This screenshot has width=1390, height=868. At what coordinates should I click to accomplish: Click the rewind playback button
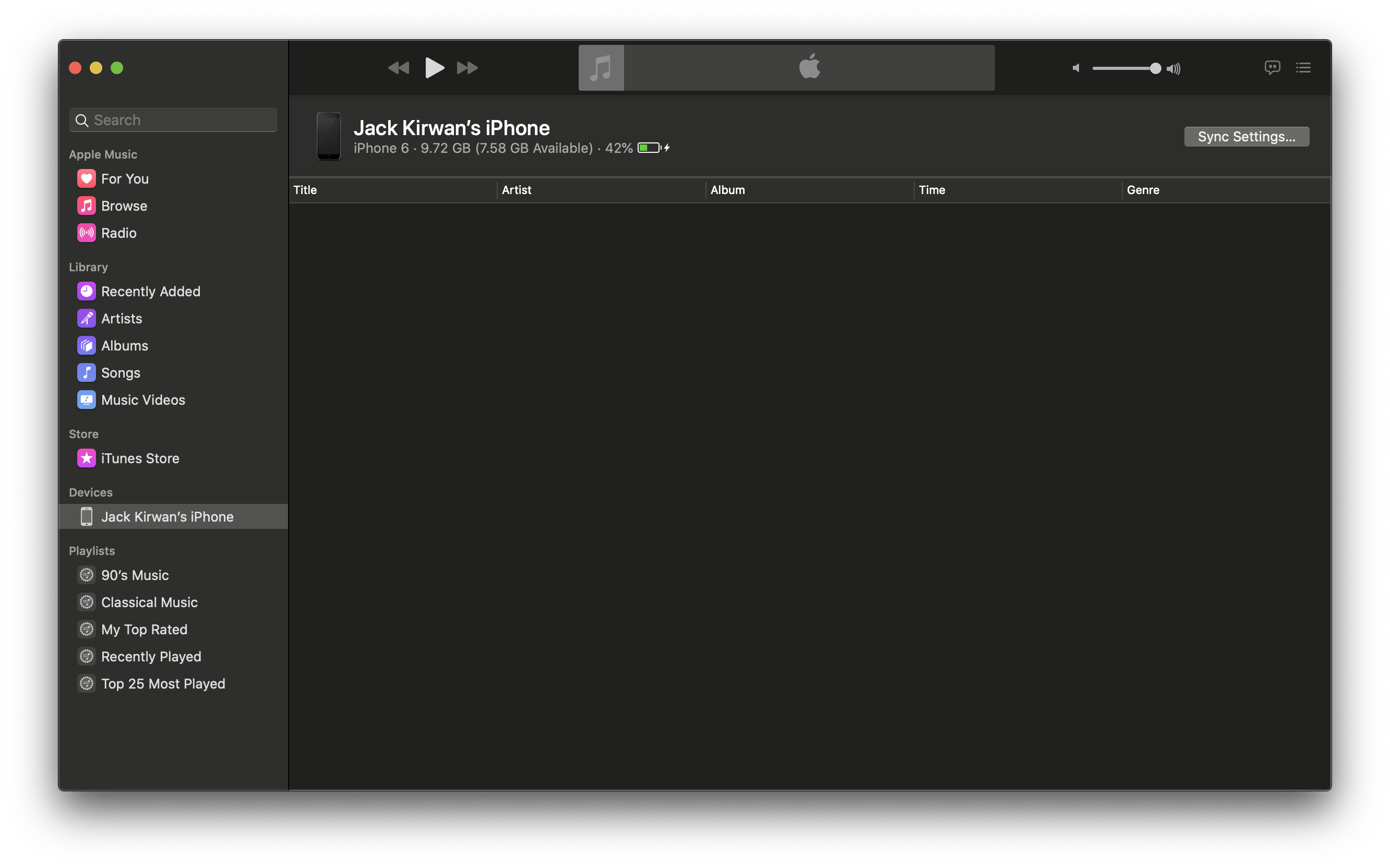399,68
